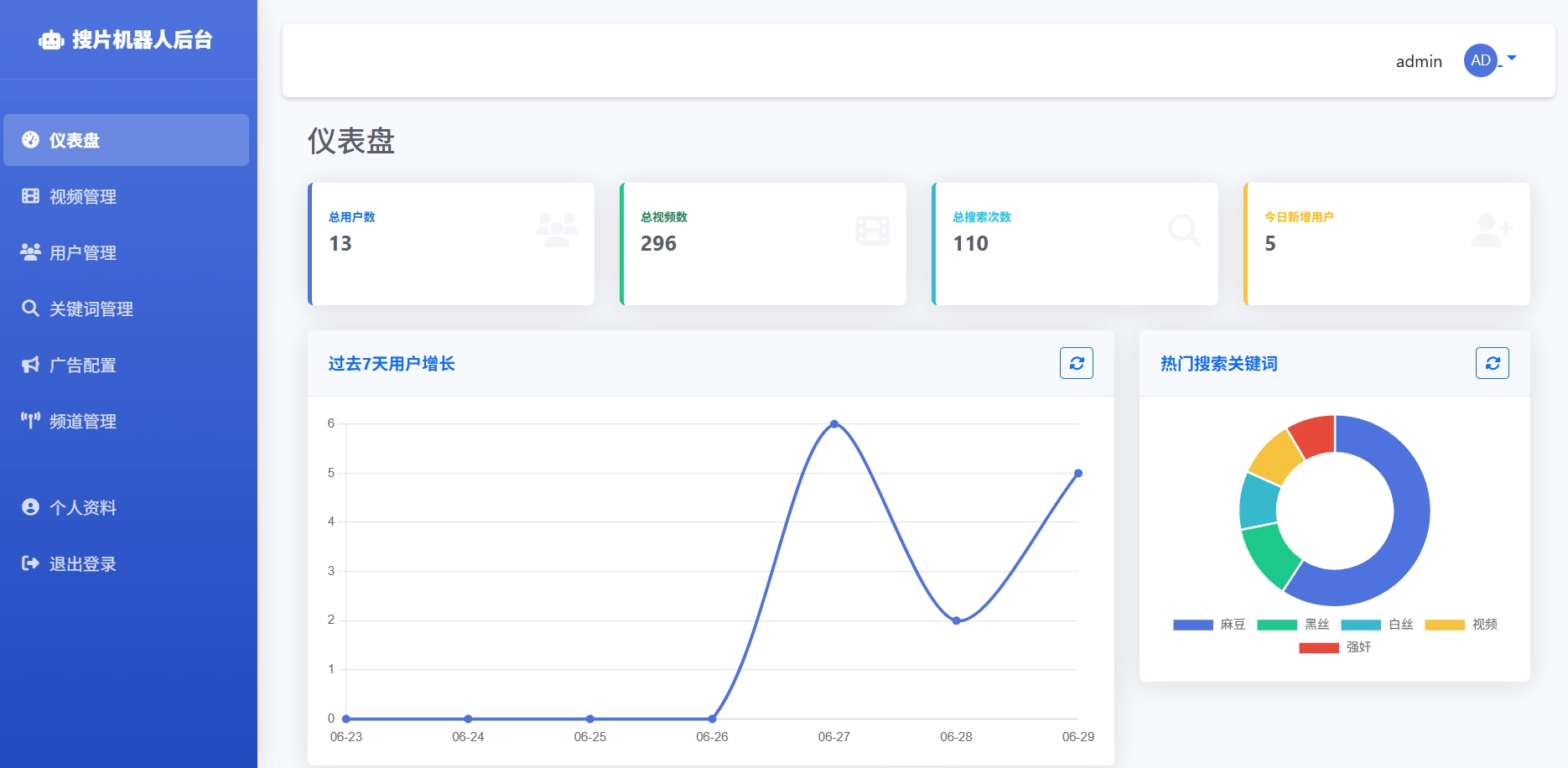
Task: Click the 06-27 peak data point
Action: pyautogui.click(x=833, y=424)
